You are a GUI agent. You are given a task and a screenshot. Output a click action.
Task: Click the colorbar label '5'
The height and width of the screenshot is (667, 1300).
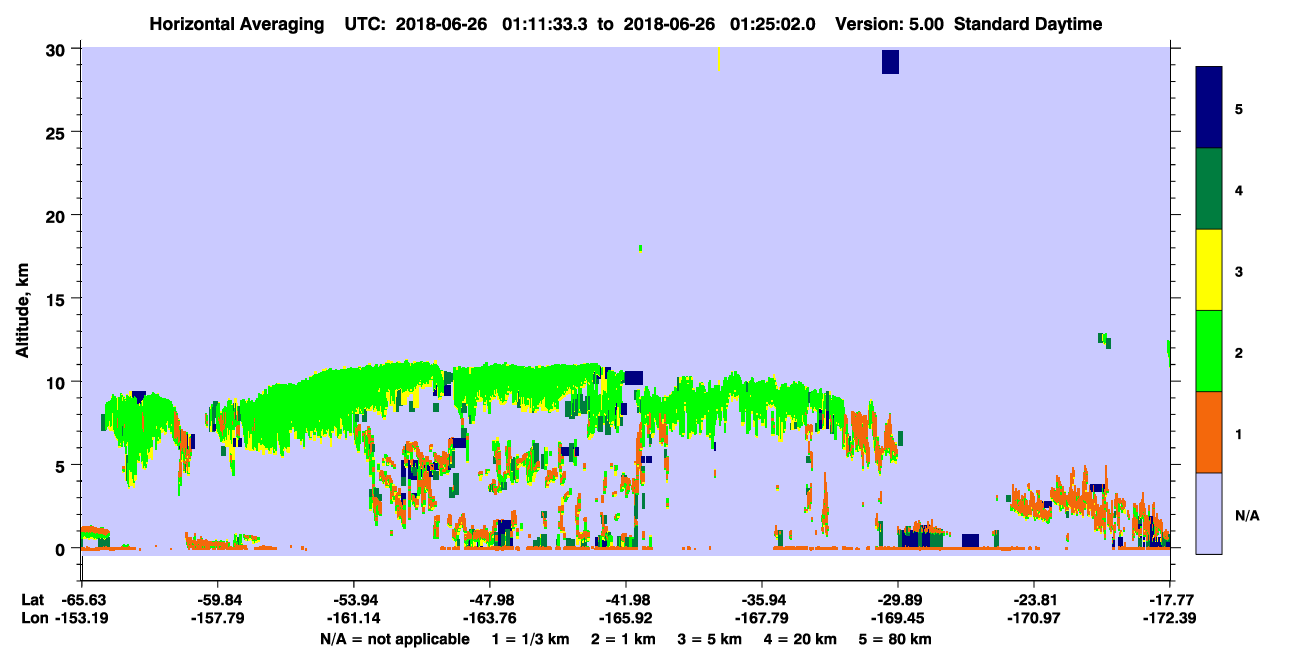tap(1239, 108)
